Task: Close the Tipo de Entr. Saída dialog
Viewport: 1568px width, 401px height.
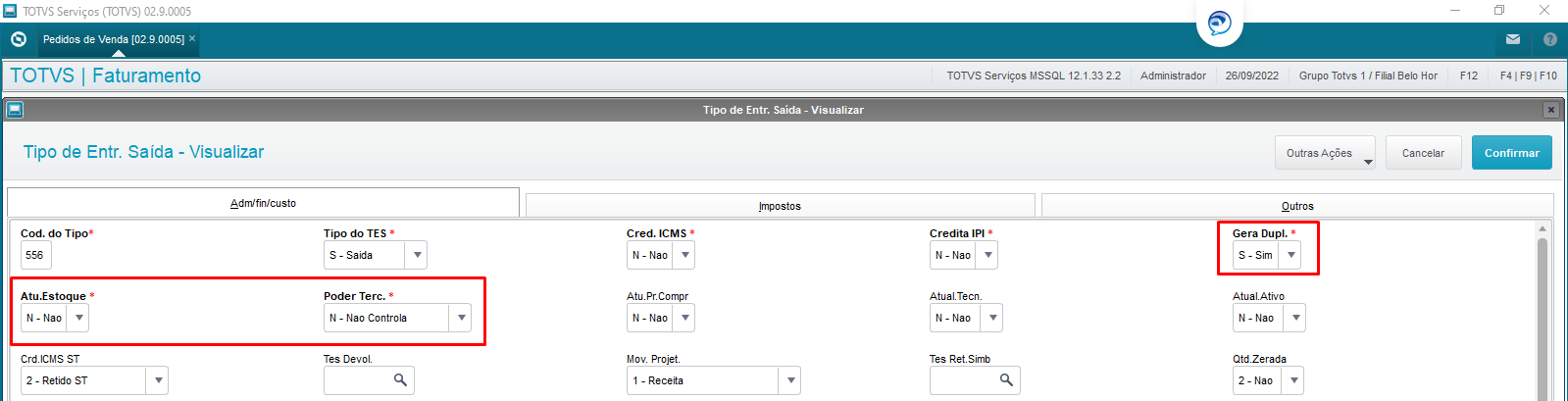Action: tap(1550, 110)
